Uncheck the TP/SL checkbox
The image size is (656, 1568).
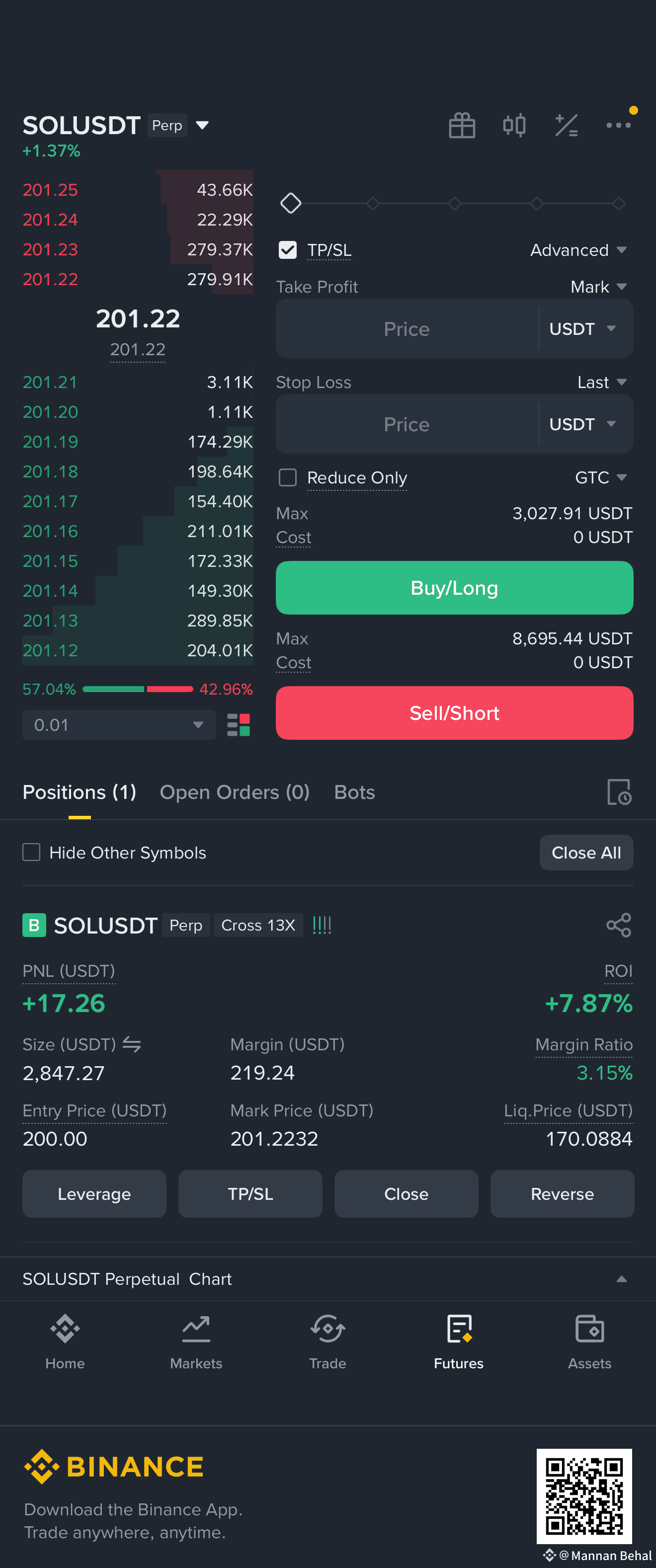287,250
